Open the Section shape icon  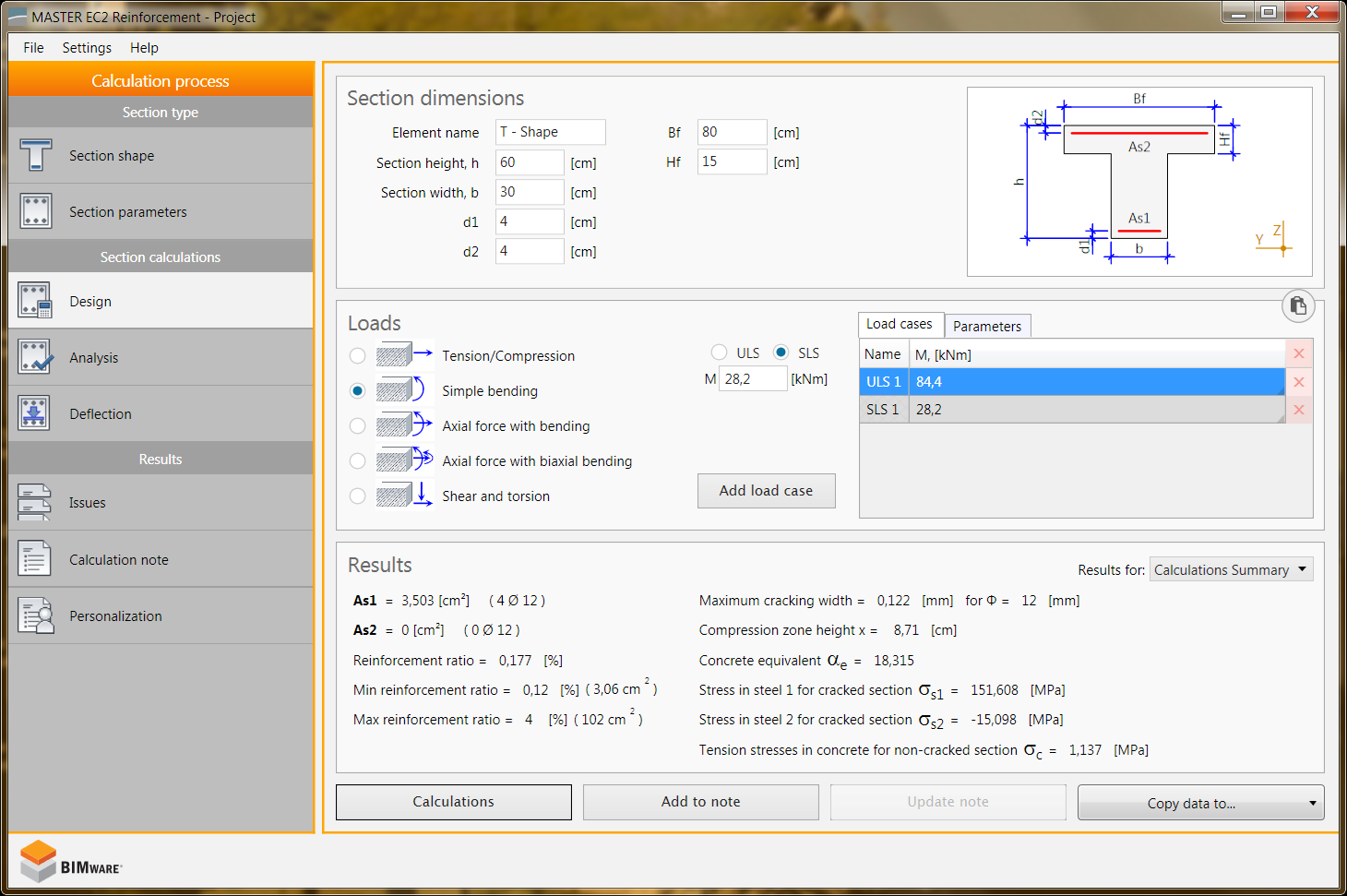point(35,155)
